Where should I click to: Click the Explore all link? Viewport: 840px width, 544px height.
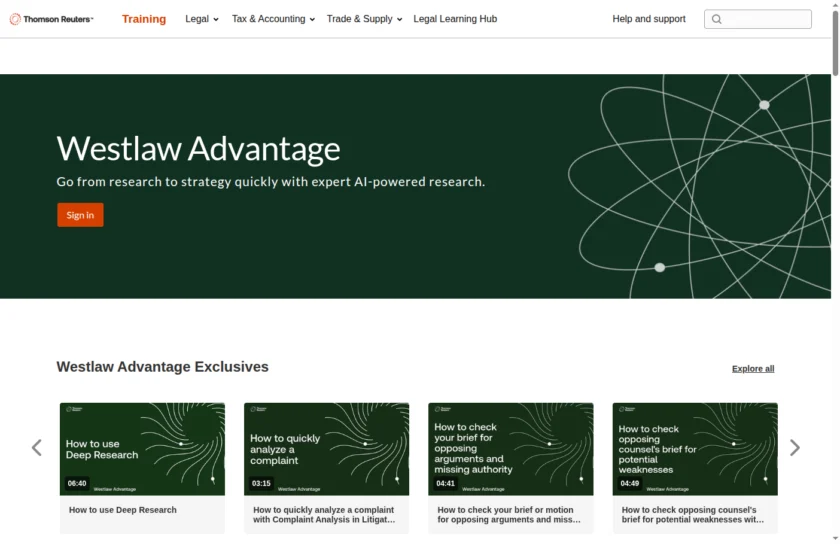point(753,369)
